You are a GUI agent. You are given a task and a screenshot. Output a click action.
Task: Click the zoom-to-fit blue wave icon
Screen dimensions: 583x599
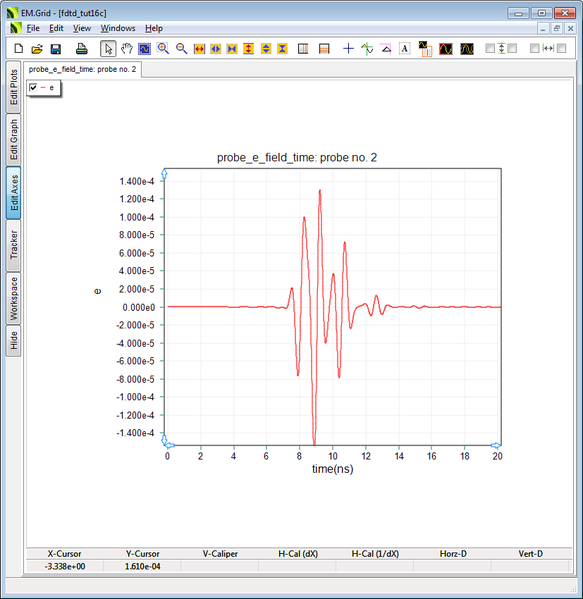click(x=144, y=49)
